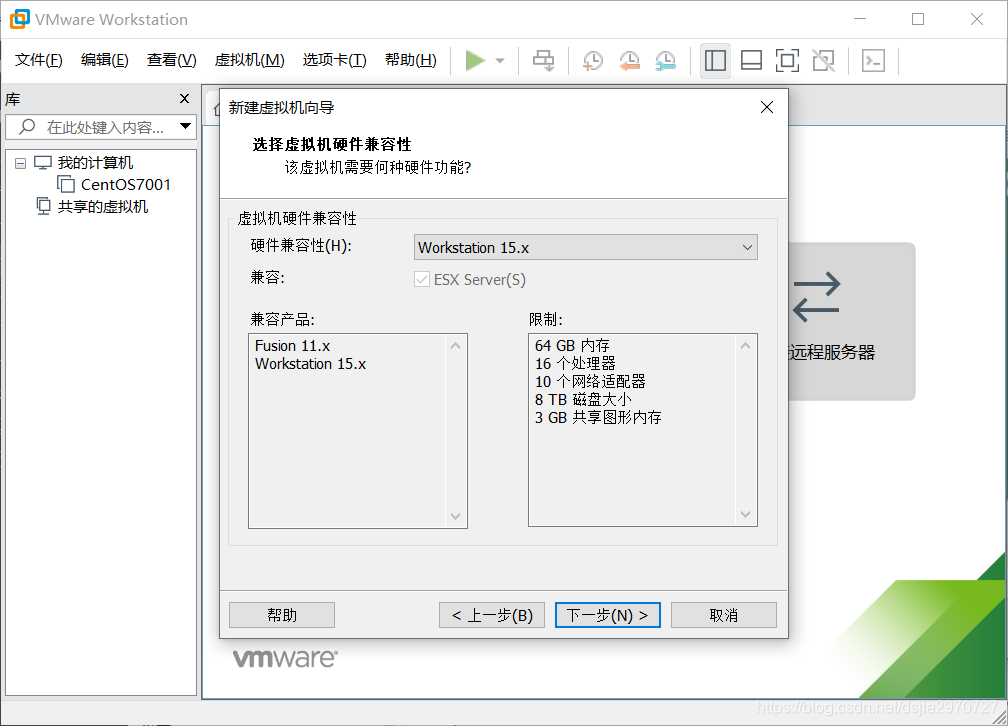Toggle the Show Library sidebar icon
This screenshot has height=726, width=1008.
tap(715, 60)
